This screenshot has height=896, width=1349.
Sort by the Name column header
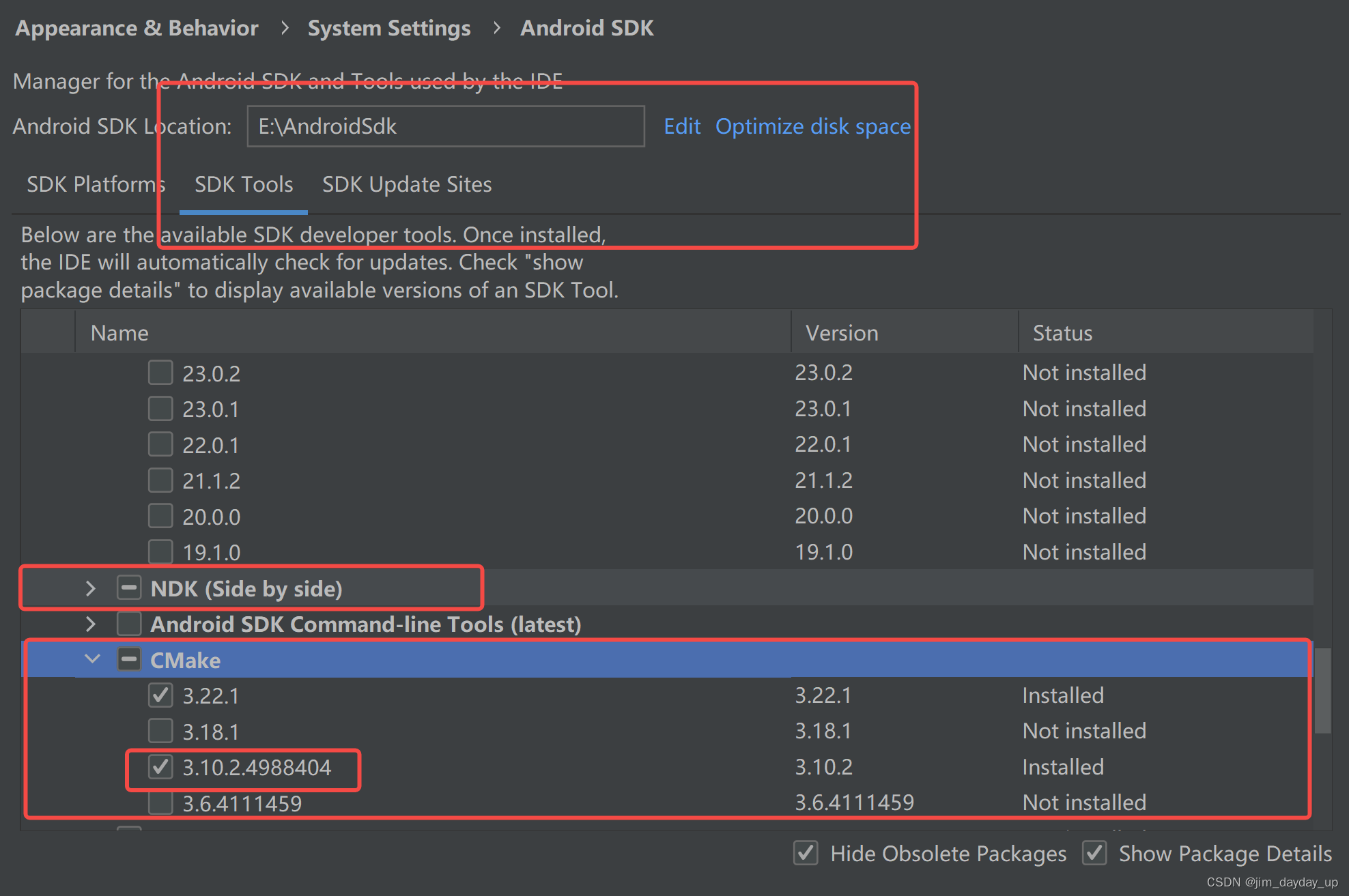tap(433, 332)
